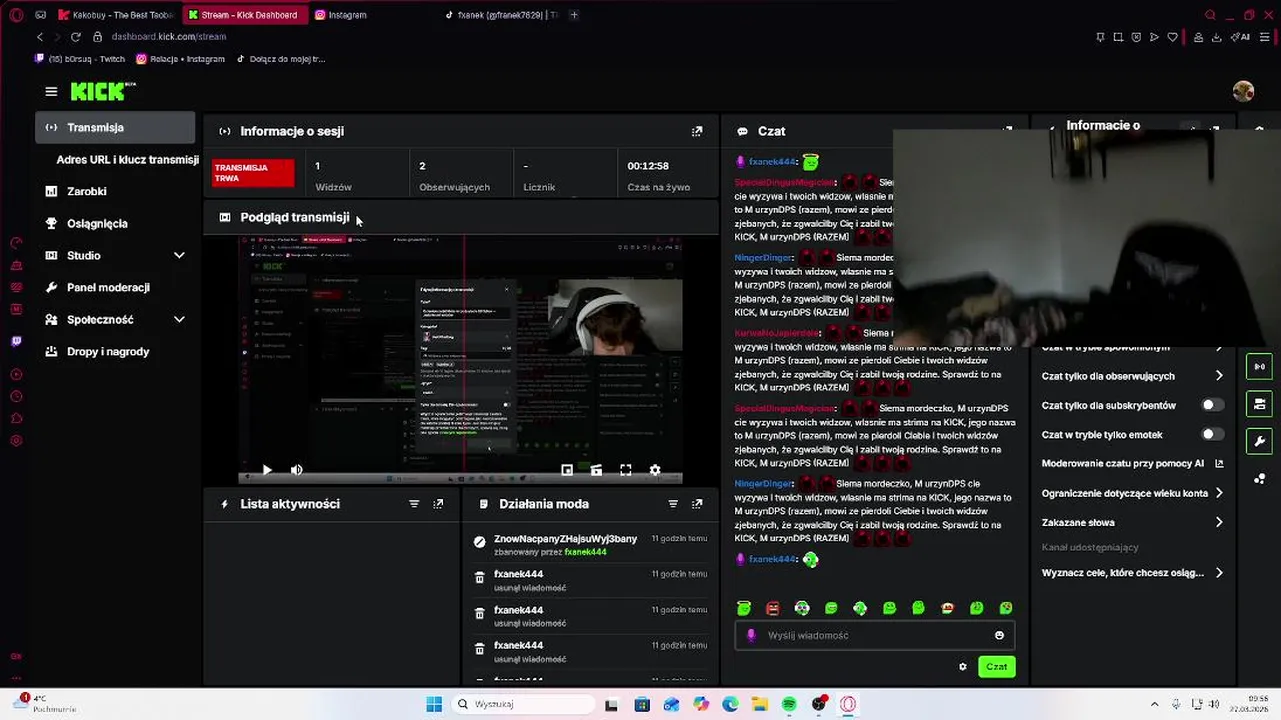This screenshot has height=720, width=1281.
Task: Open picture-in-picture on the preview player
Action: [x=567, y=470]
